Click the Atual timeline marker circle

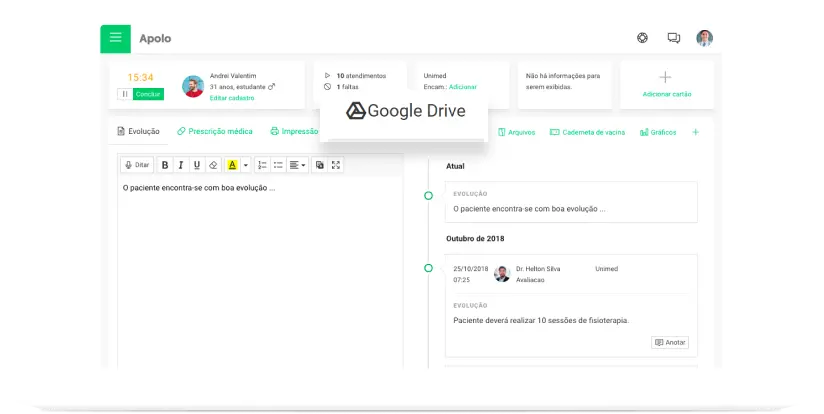point(428,196)
